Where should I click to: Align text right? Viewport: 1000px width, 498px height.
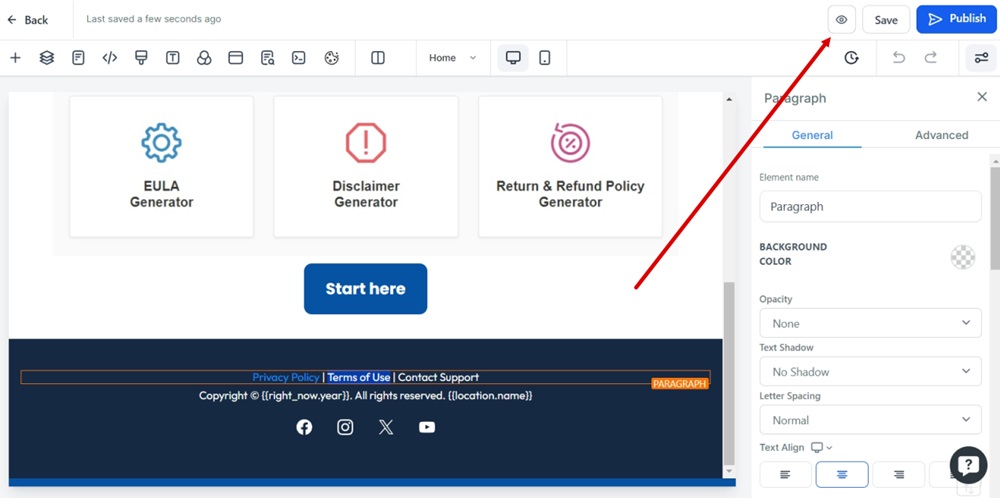click(x=899, y=474)
